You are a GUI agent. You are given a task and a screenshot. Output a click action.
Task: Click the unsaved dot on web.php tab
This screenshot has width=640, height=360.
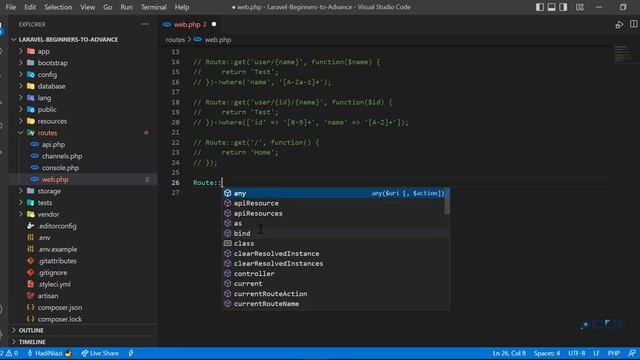tap(214, 24)
